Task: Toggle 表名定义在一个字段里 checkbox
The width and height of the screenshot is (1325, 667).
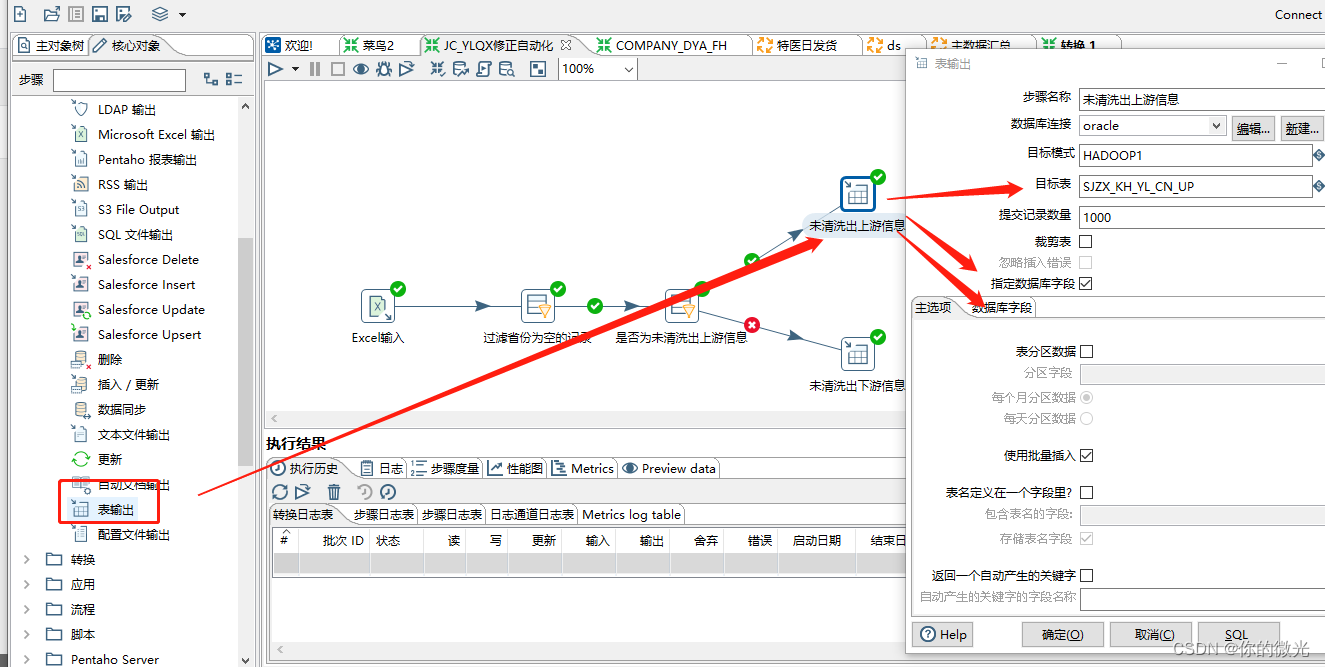Action: [1087, 493]
